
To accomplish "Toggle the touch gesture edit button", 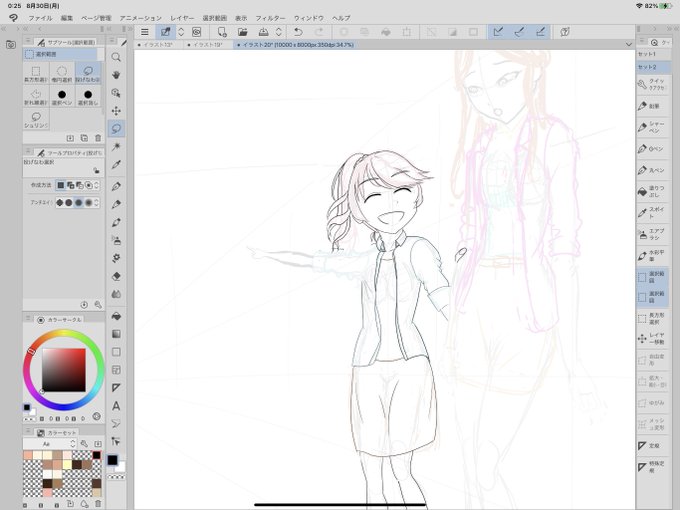I will pyautogui.click(x=166, y=32).
